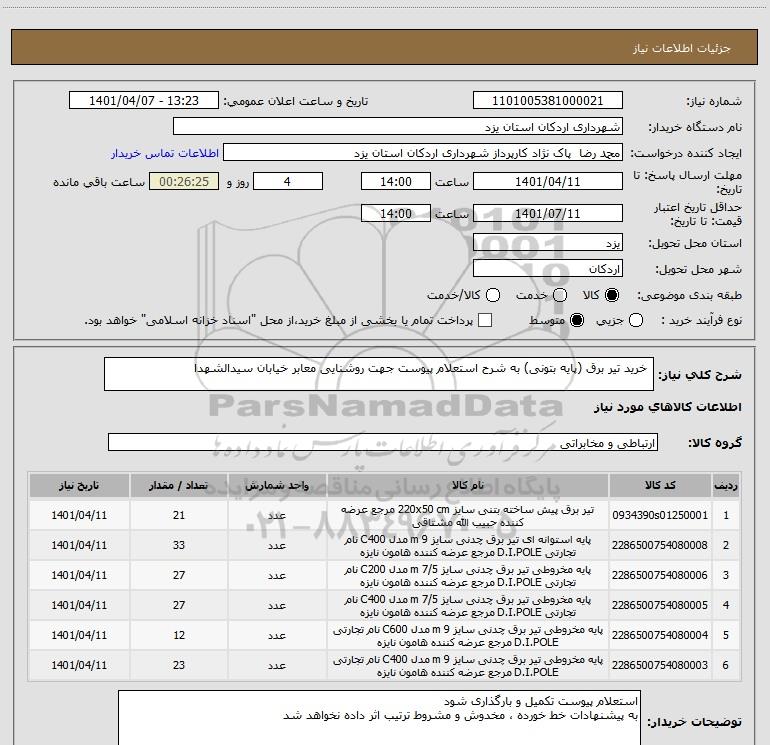This screenshot has height=745, width=770.
Task: Click the C200 pole item name in row 3
Action: click(468, 576)
